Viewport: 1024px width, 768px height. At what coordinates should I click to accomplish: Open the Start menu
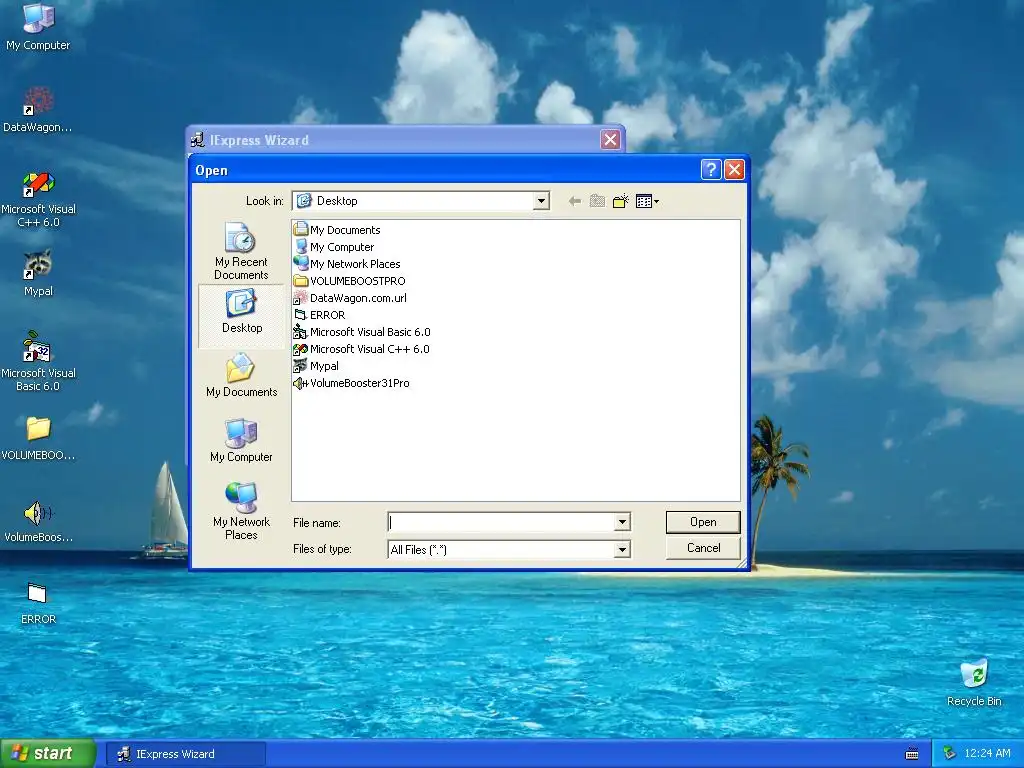click(x=48, y=753)
